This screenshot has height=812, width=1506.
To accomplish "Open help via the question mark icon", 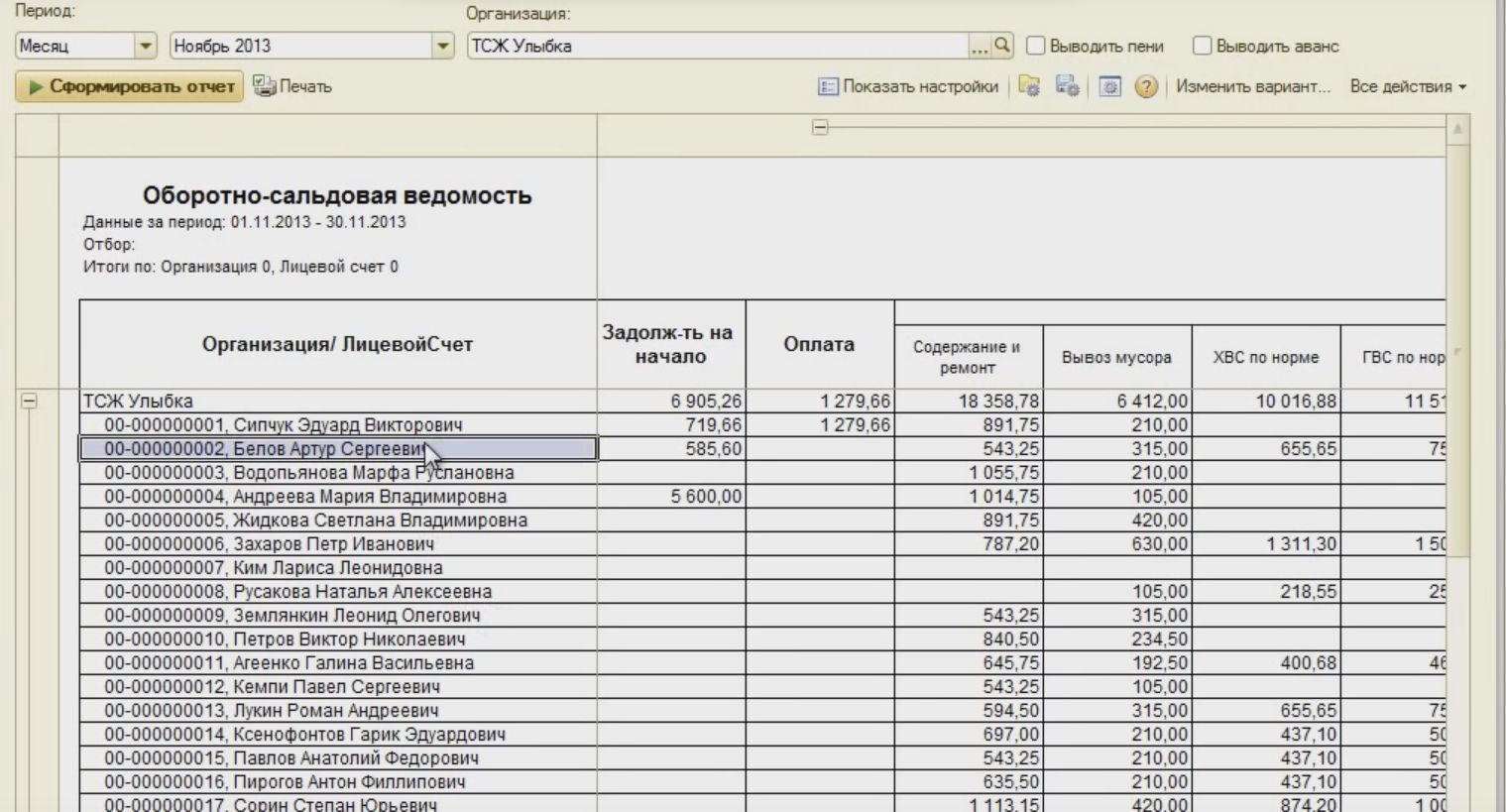I will tap(1146, 86).
